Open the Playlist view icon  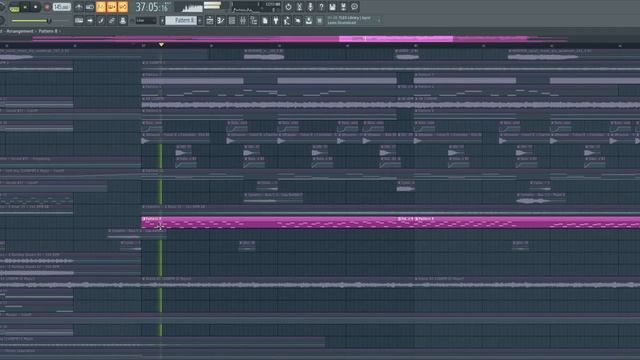pyautogui.click(x=210, y=20)
